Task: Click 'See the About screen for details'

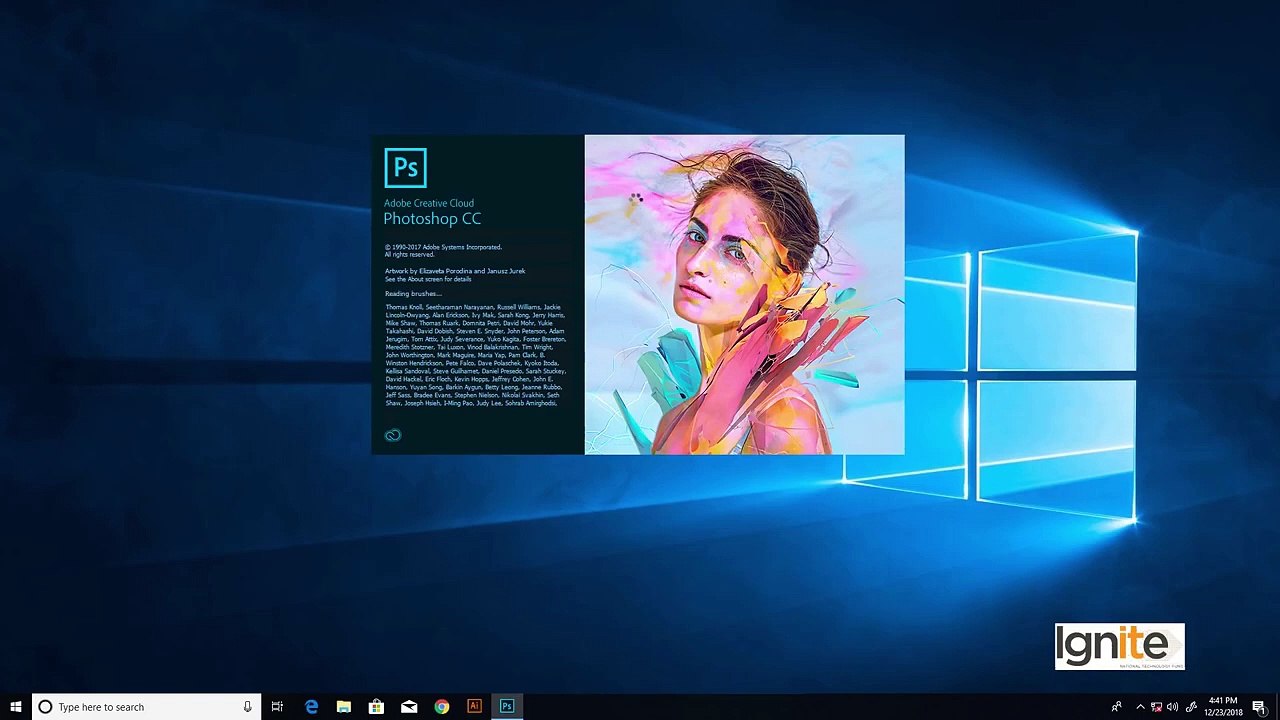Action: [x=428, y=279]
